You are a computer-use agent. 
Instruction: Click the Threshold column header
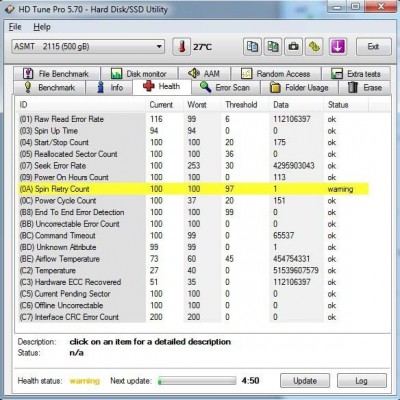point(245,105)
